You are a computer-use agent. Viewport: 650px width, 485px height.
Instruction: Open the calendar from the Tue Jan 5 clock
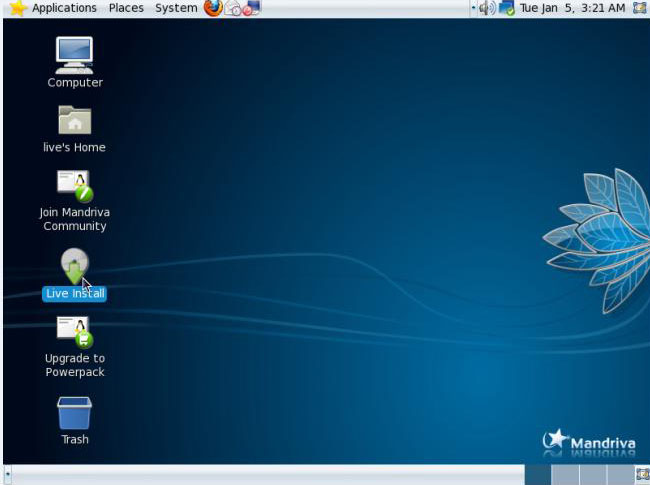click(x=572, y=8)
